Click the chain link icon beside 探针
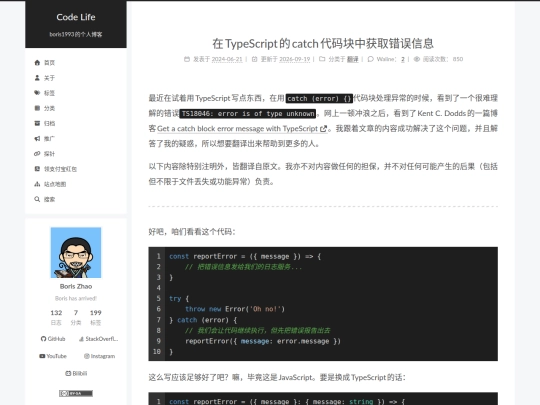 [37, 154]
